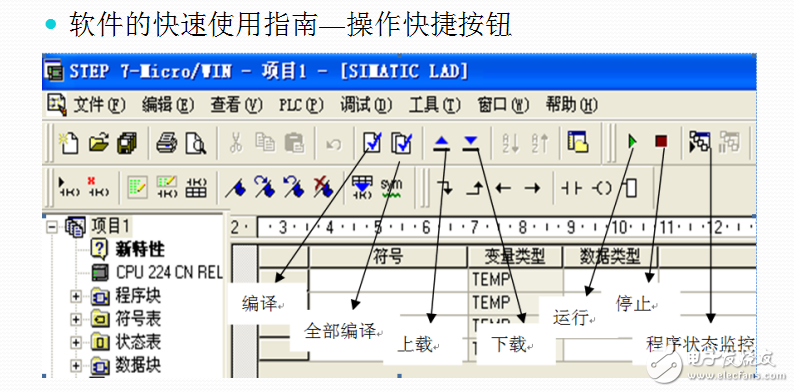The width and height of the screenshot is (794, 392).
Task: Click the system menu icon left of 文件
Action: coord(56,104)
